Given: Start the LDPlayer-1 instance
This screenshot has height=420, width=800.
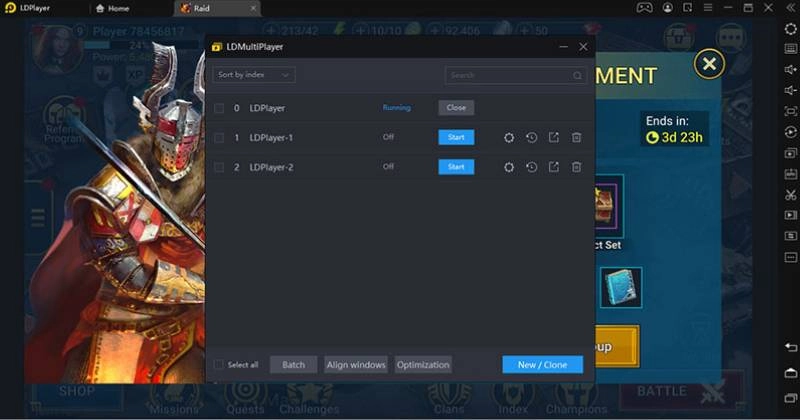Looking at the screenshot, I should [456, 137].
